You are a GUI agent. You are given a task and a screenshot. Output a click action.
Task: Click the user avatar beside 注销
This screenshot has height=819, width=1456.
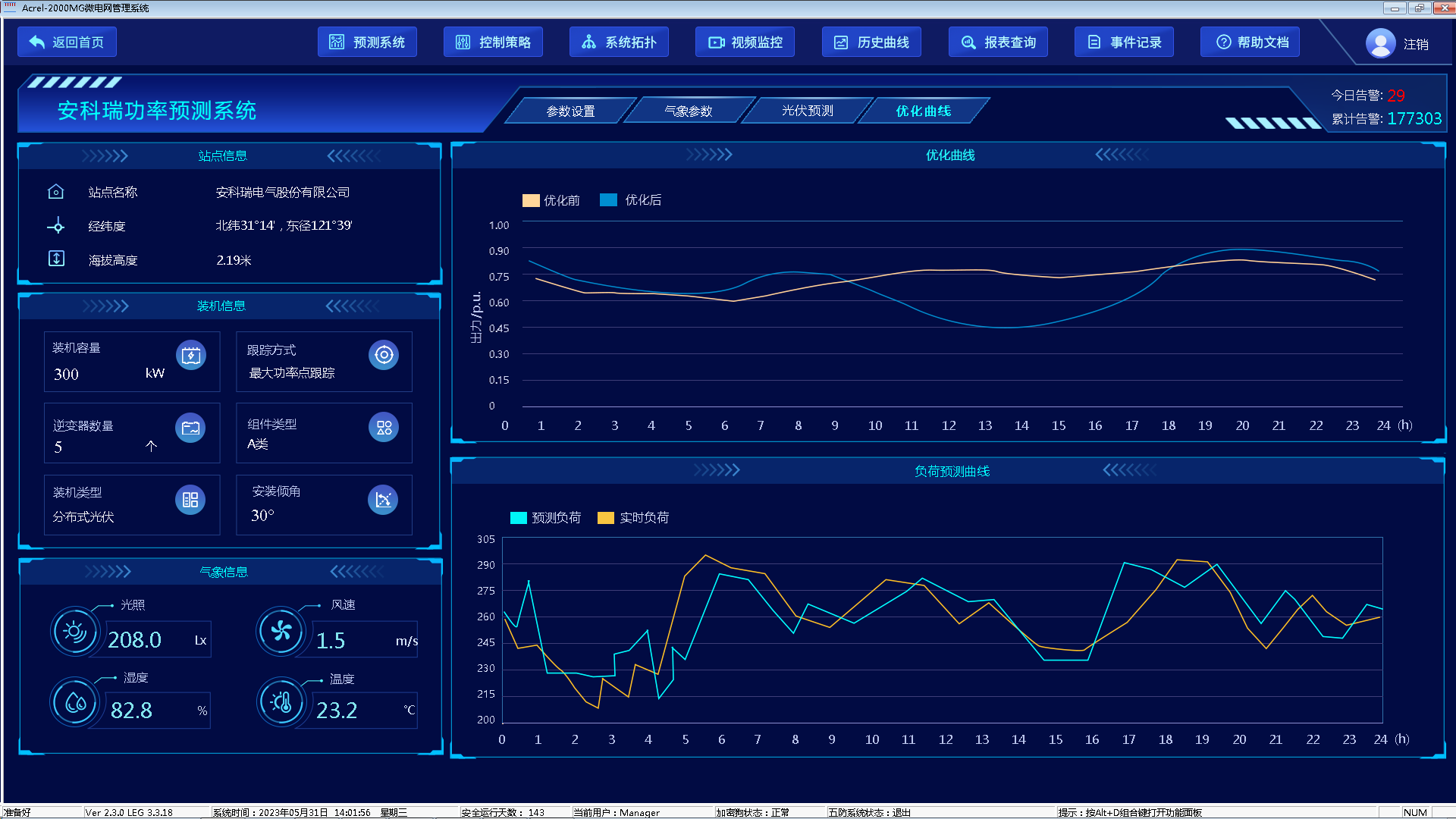(x=1380, y=43)
